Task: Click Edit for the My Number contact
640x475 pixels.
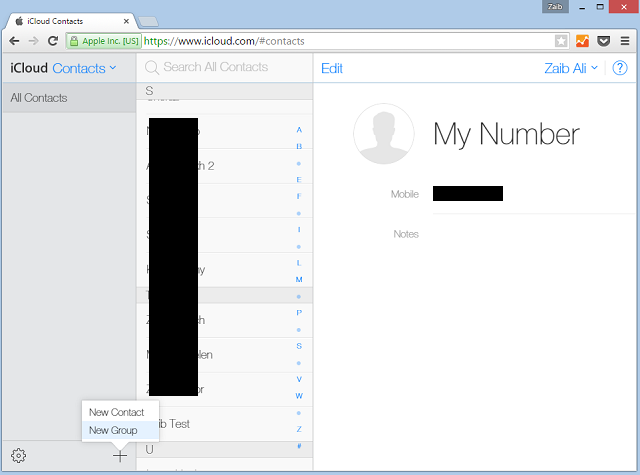Action: (331, 68)
